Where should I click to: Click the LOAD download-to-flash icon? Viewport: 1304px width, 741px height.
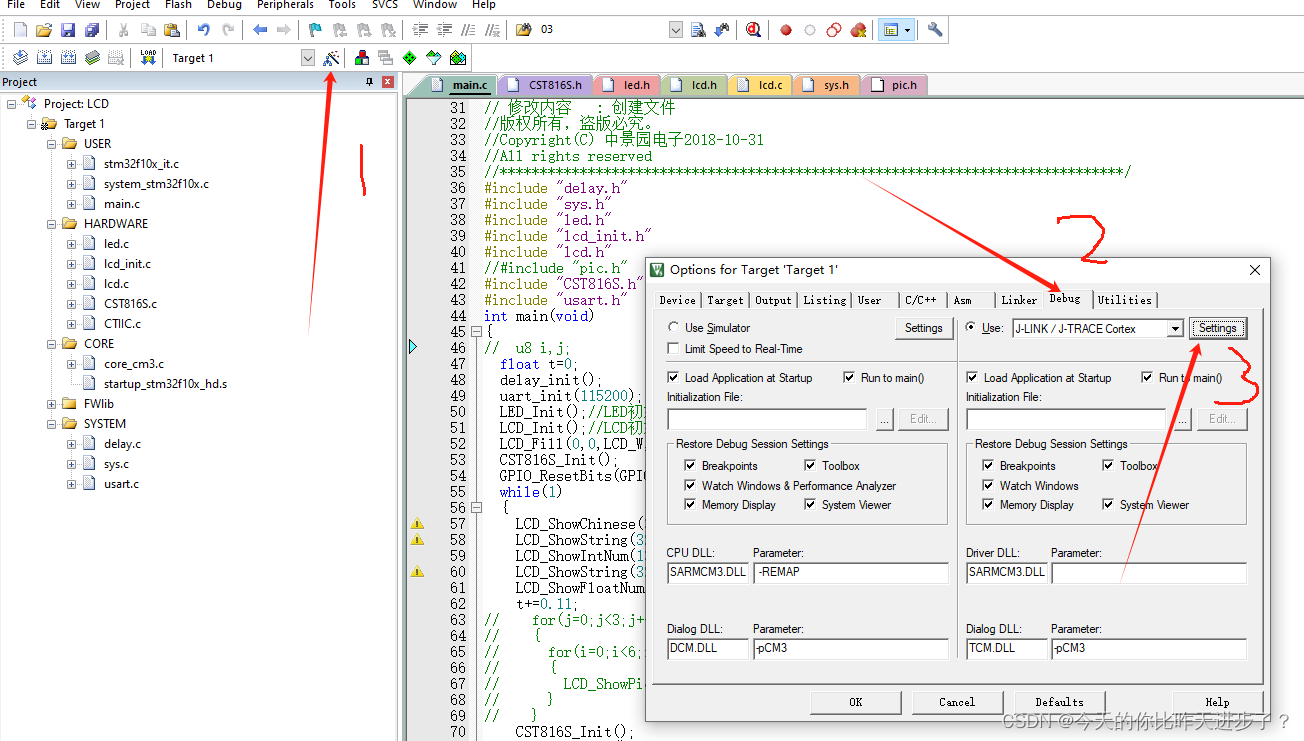point(147,58)
